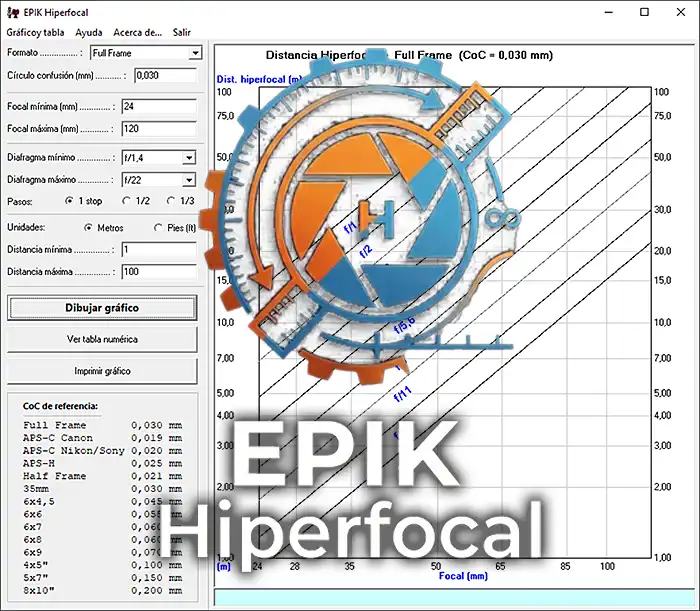Click the '6x4,5' reference row
Image resolution: width=700 pixels, height=611 pixels.
coord(103,502)
